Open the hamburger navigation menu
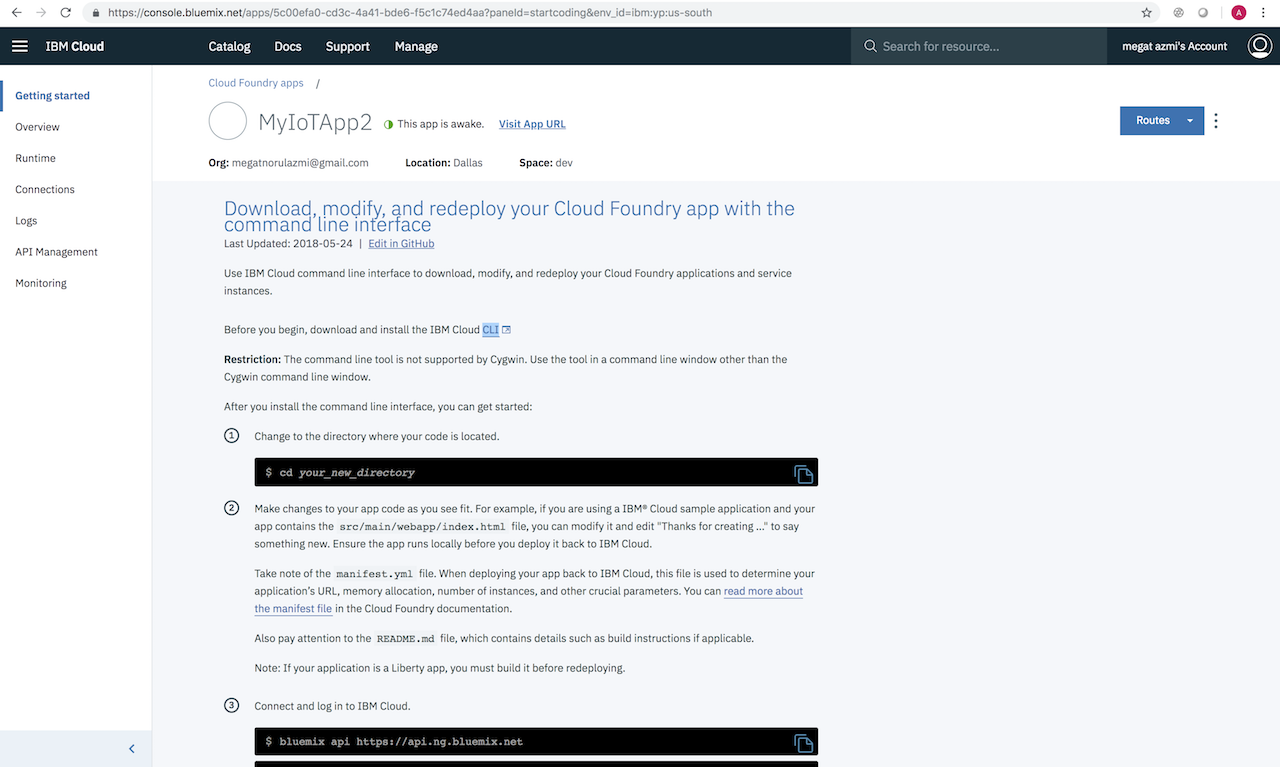 coord(20,46)
